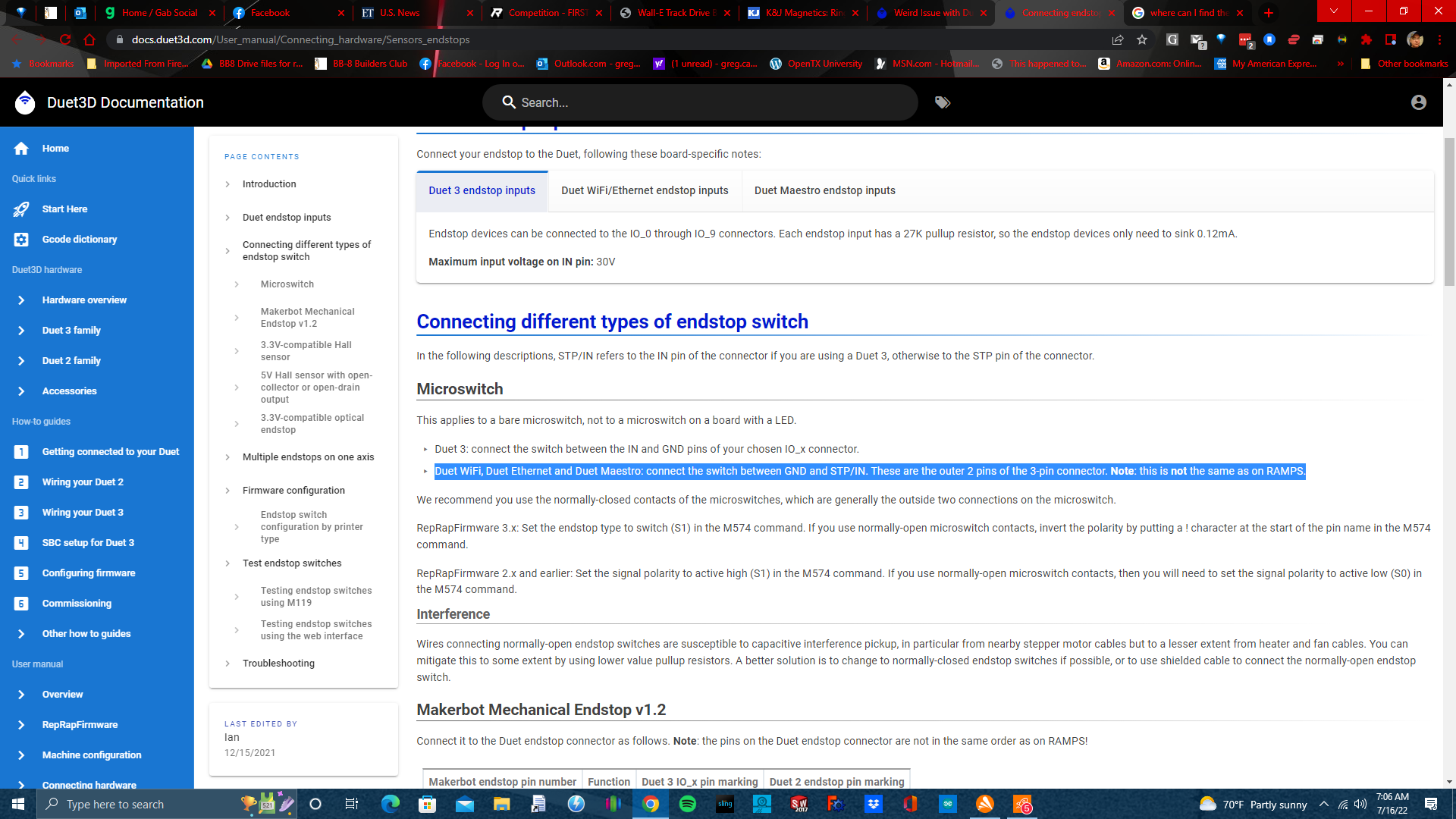Viewport: 1456px width, 819px height.
Task: Show hidden bookmarks chevron
Action: coord(1341,64)
